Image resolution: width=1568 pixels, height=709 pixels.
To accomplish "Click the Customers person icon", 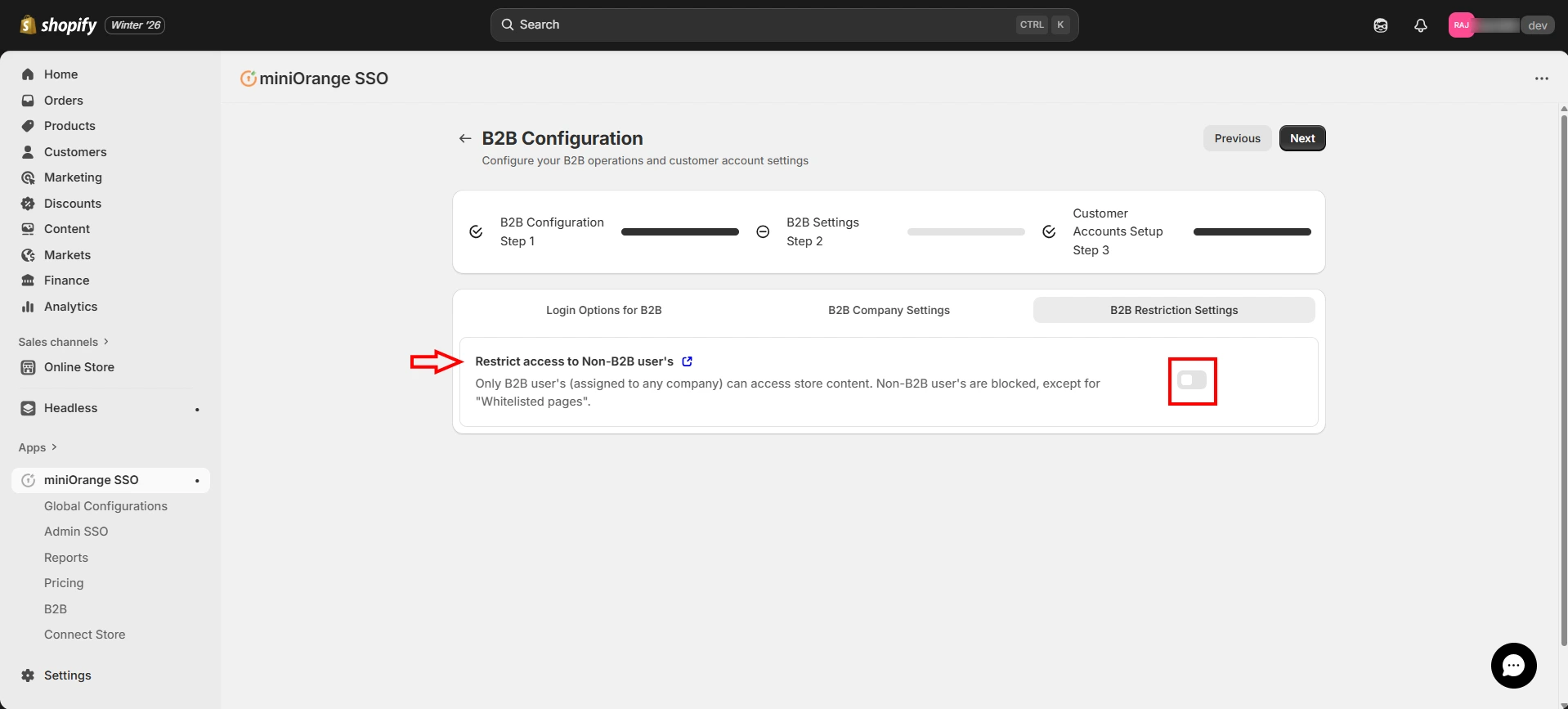I will (28, 152).
